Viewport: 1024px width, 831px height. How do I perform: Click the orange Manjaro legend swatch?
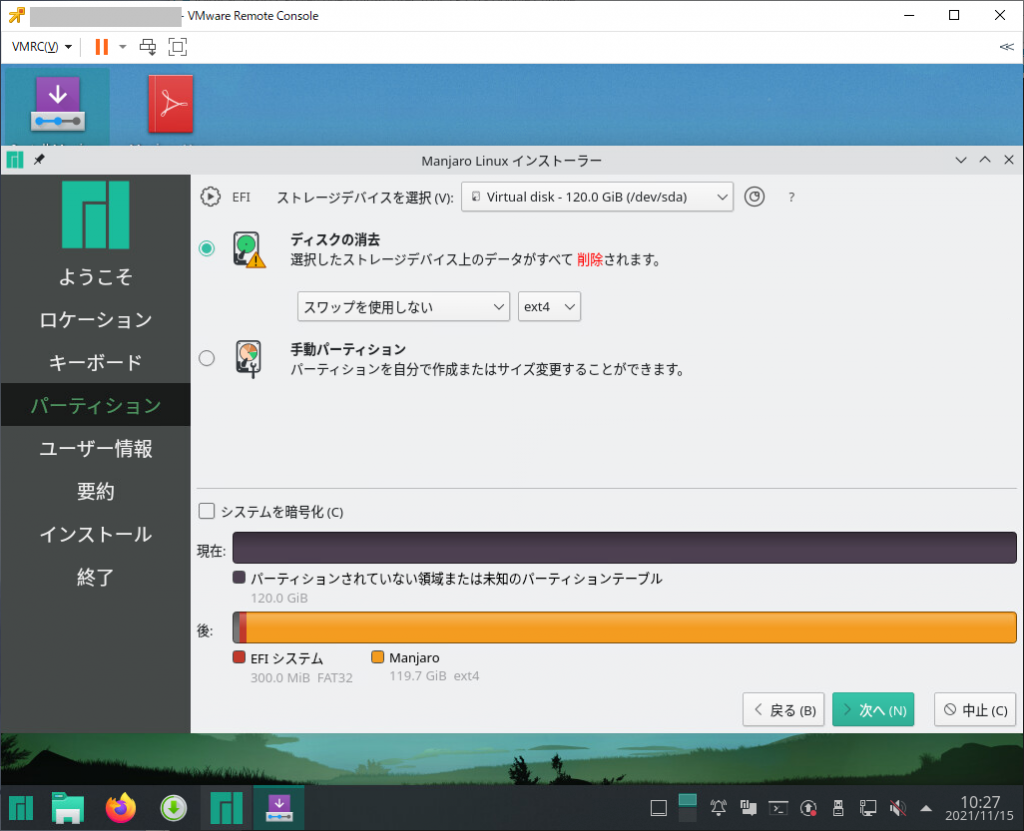coord(377,657)
